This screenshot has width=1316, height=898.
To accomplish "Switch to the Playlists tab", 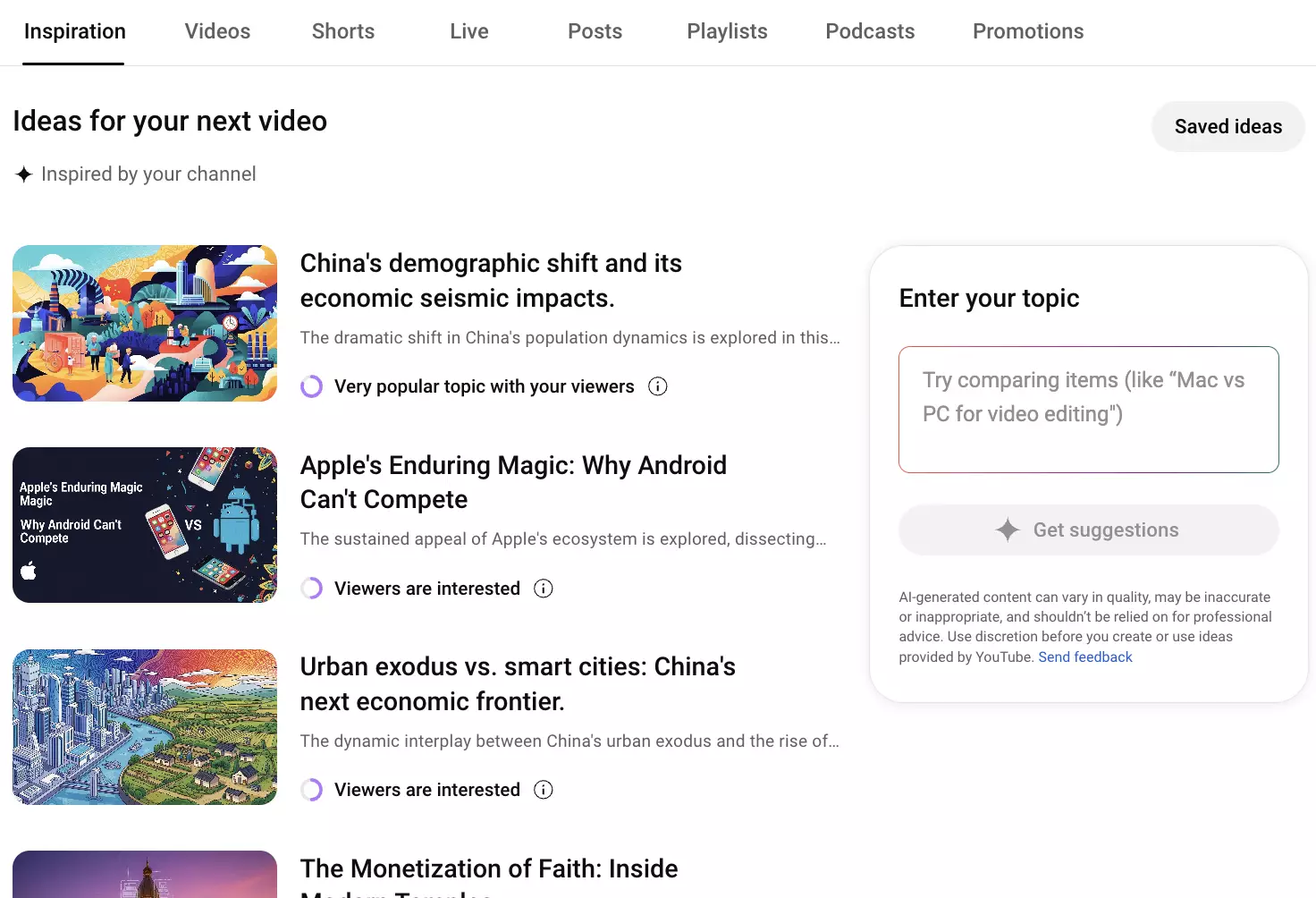I will [x=727, y=32].
